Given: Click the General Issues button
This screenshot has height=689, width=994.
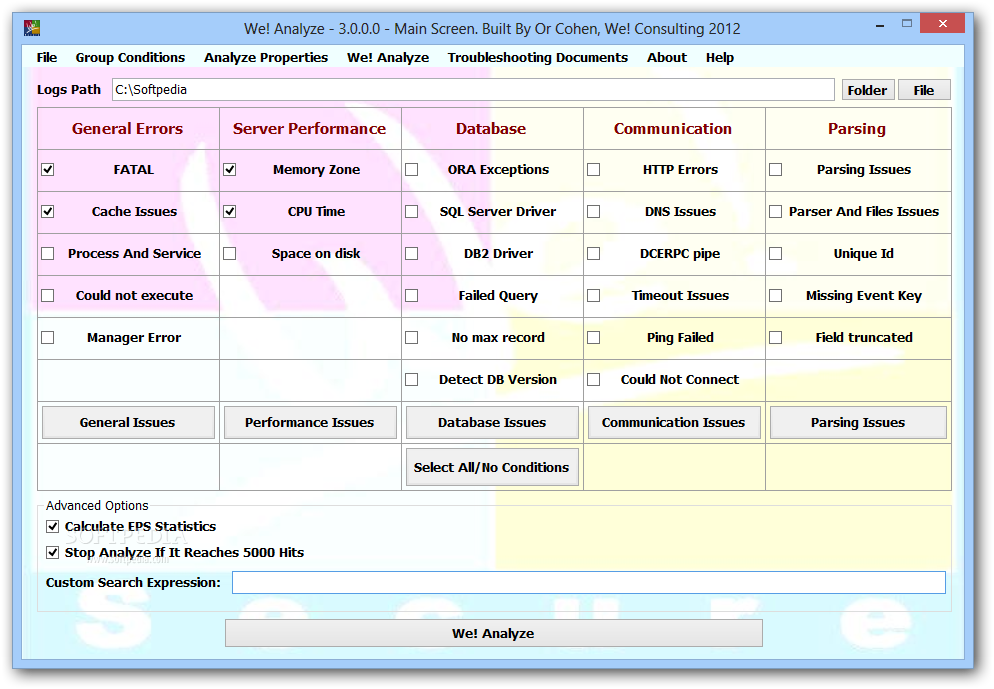Looking at the screenshot, I should pos(128,423).
